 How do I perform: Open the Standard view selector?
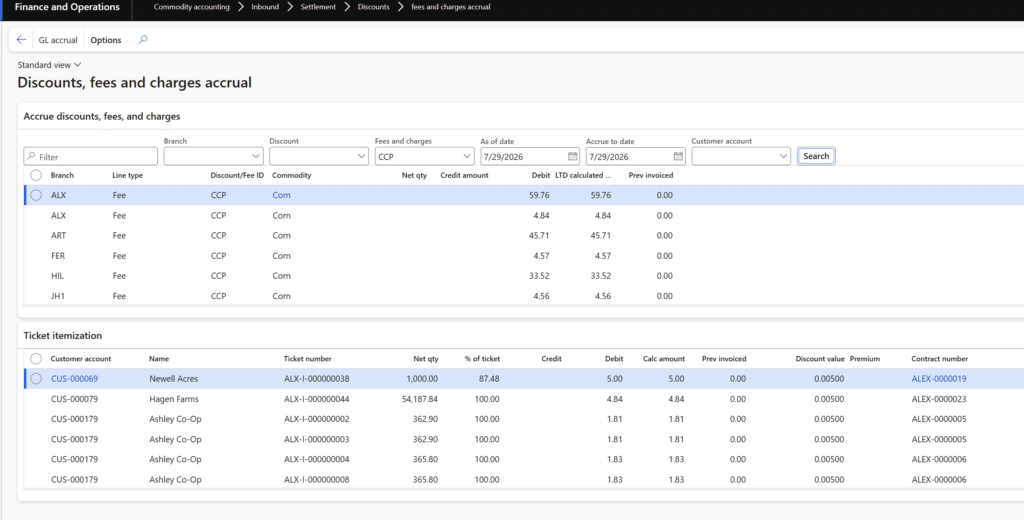click(49, 65)
